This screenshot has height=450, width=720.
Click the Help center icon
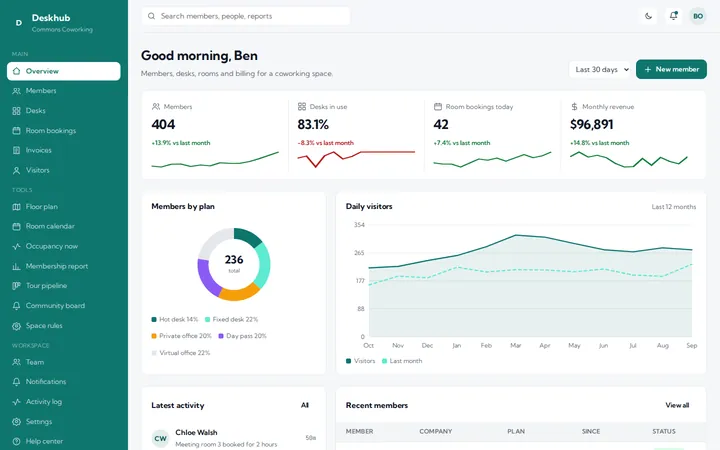(17, 441)
